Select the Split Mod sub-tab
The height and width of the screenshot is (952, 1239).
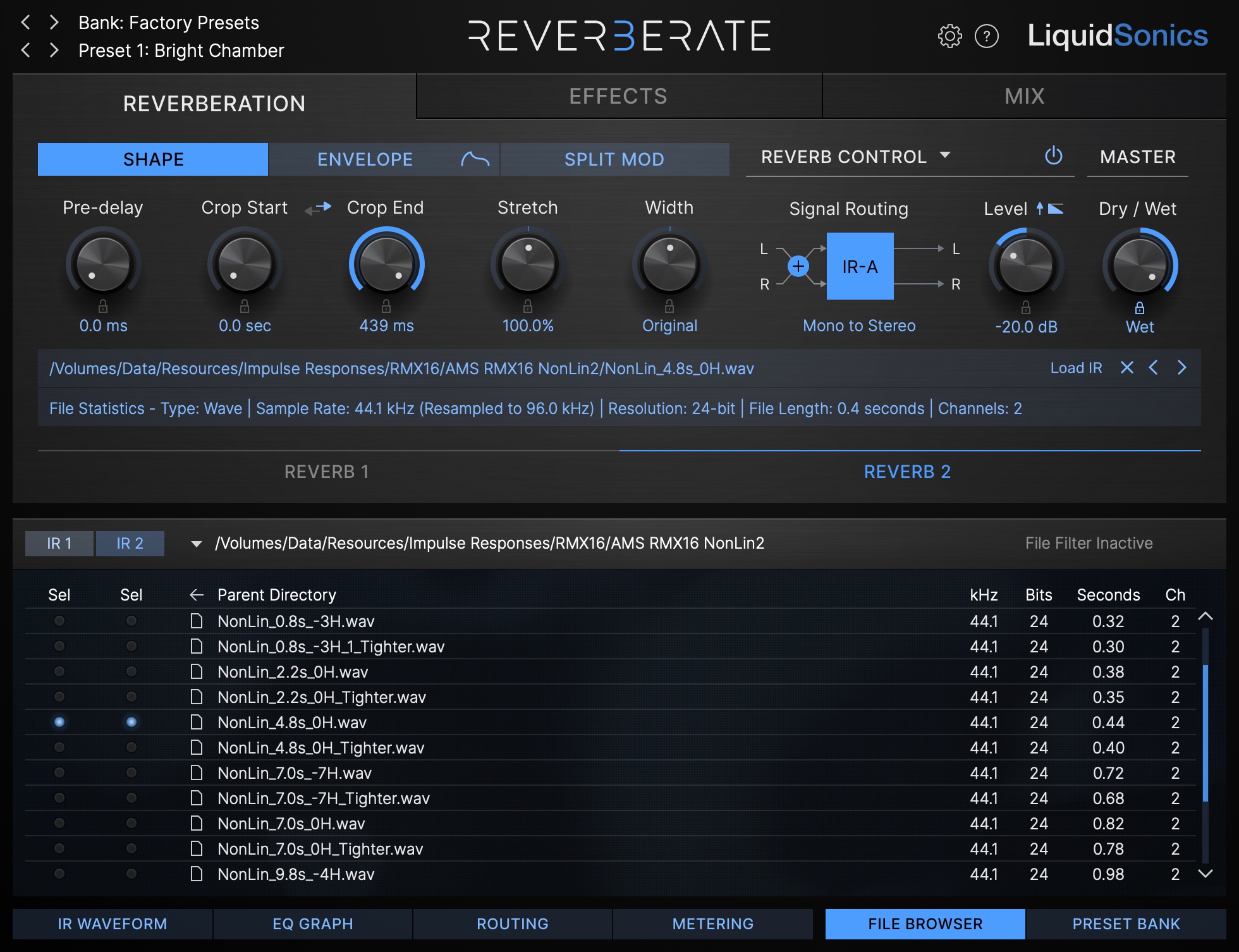point(614,159)
